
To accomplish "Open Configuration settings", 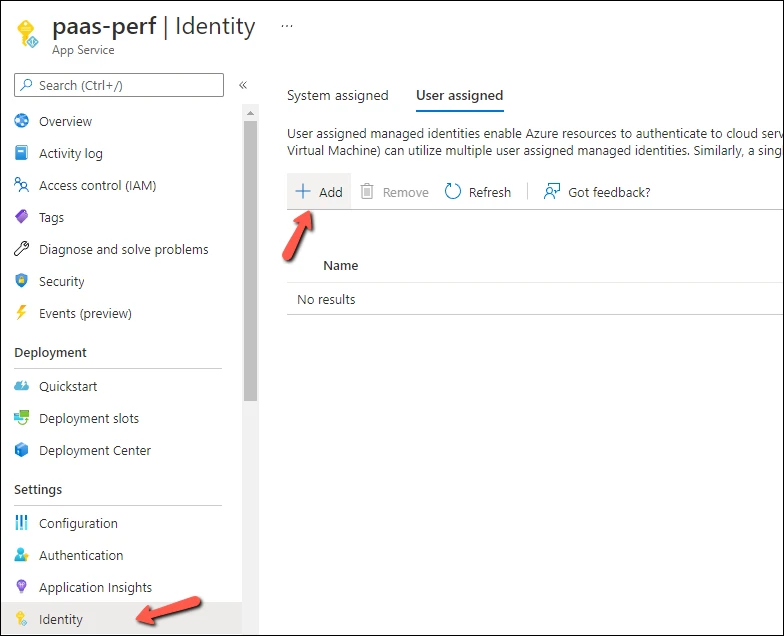I will tap(78, 524).
